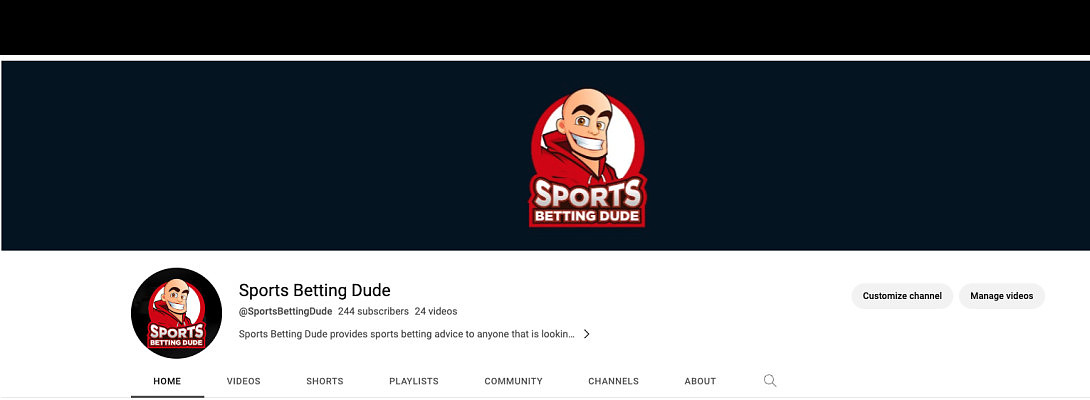Expand the channel description chevron arrow
Viewport: 1090px width, 400px height.
point(587,334)
